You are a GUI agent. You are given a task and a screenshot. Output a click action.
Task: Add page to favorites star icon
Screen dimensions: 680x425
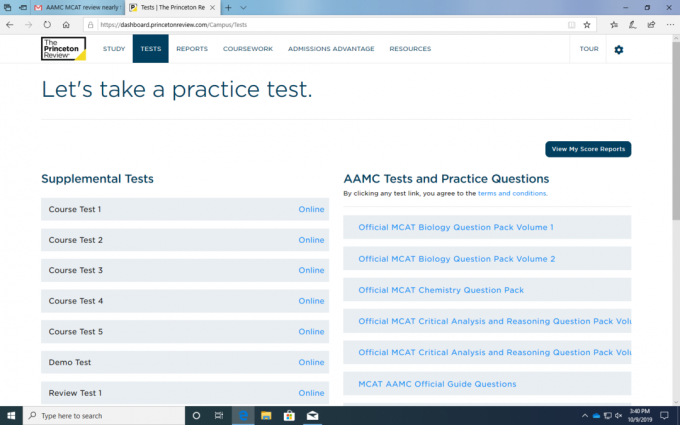(587, 25)
